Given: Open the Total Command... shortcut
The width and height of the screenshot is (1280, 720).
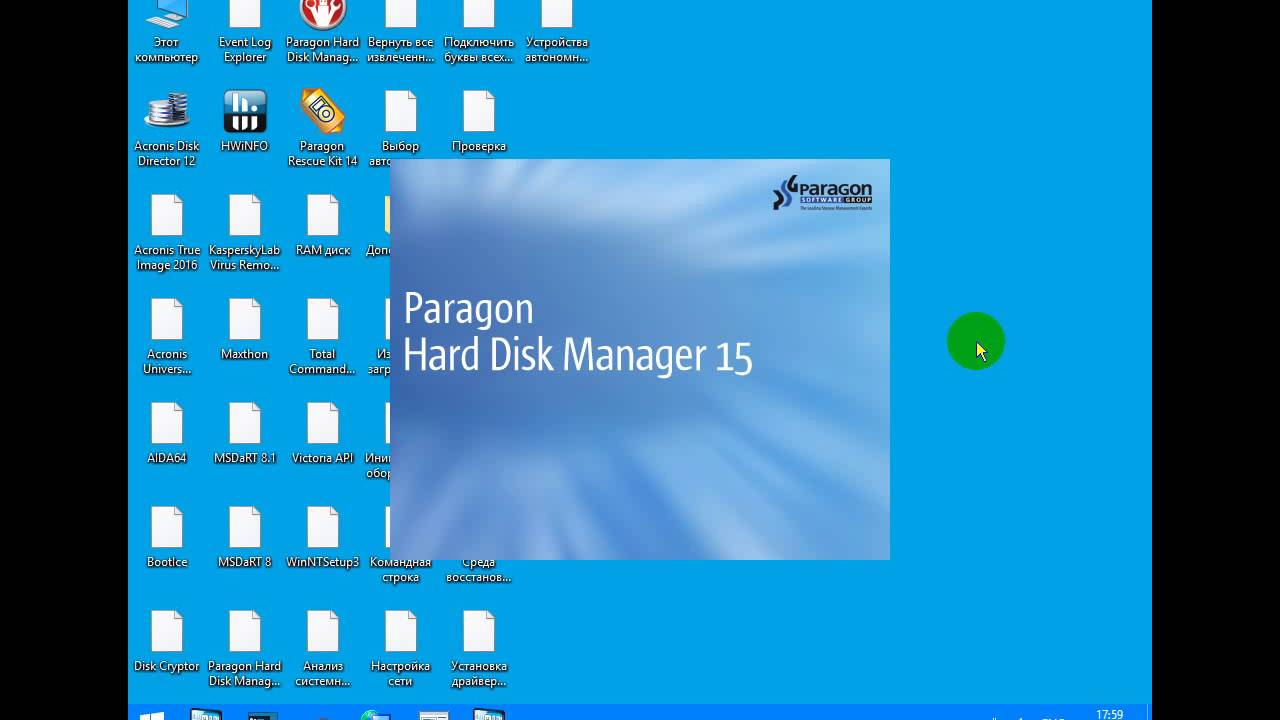Looking at the screenshot, I should [322, 337].
